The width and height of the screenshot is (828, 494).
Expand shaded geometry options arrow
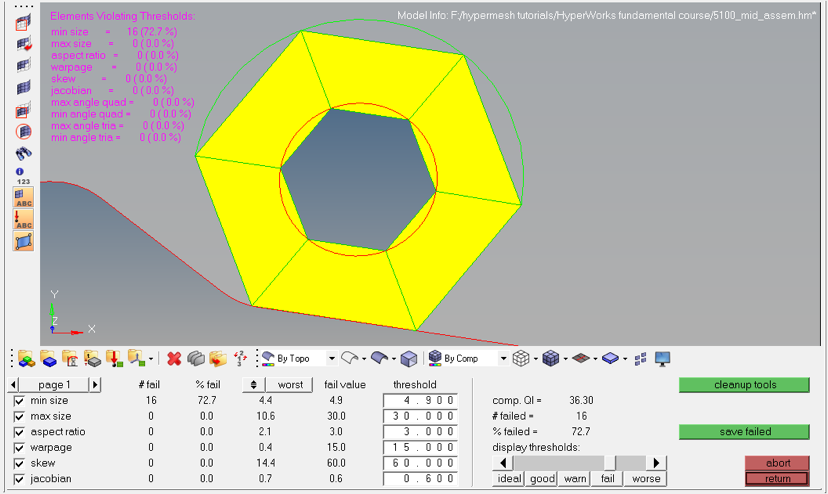pos(394,359)
